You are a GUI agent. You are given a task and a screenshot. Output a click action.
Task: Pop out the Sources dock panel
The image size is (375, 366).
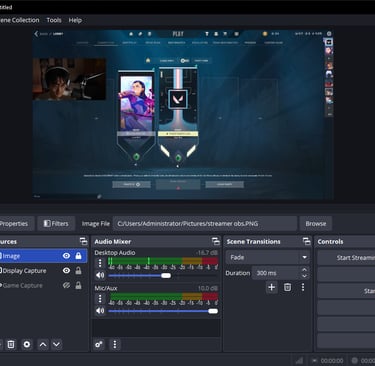click(x=83, y=241)
